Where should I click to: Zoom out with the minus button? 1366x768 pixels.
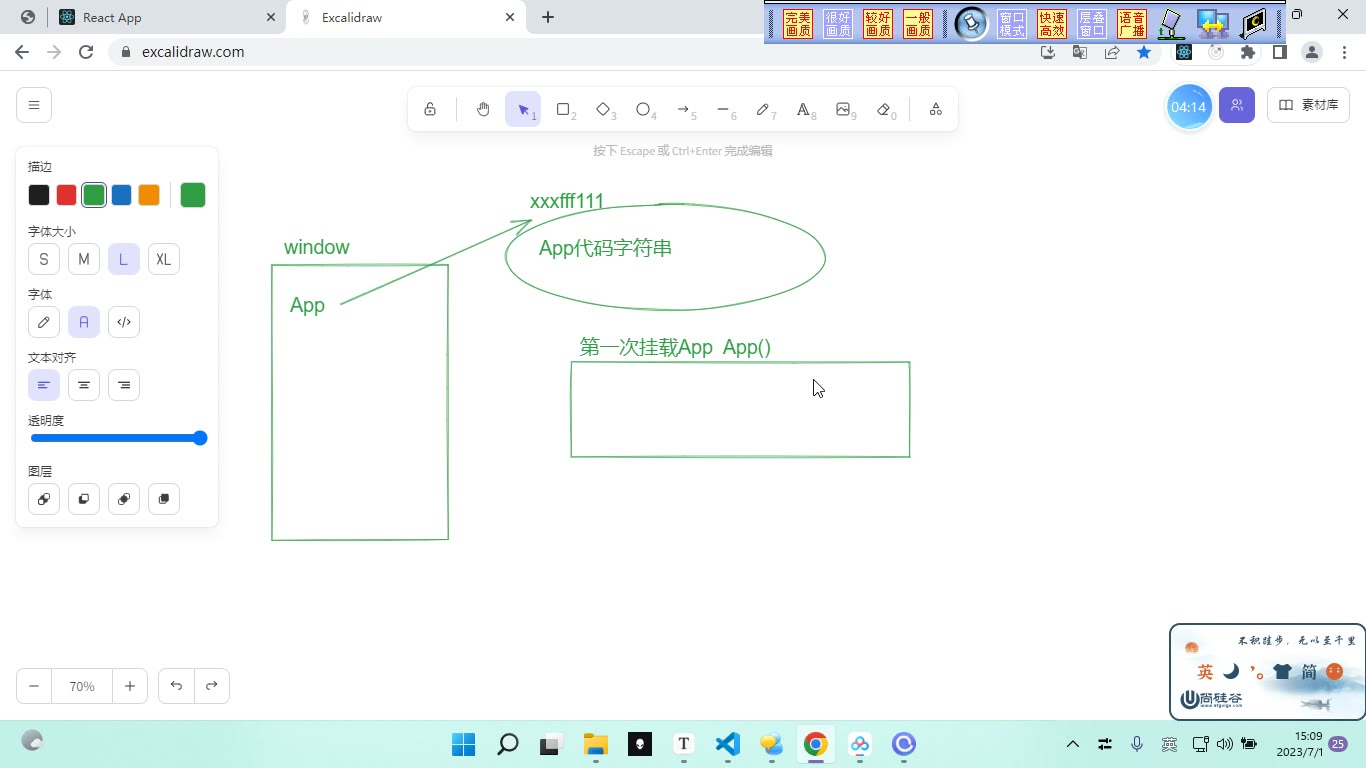(34, 686)
